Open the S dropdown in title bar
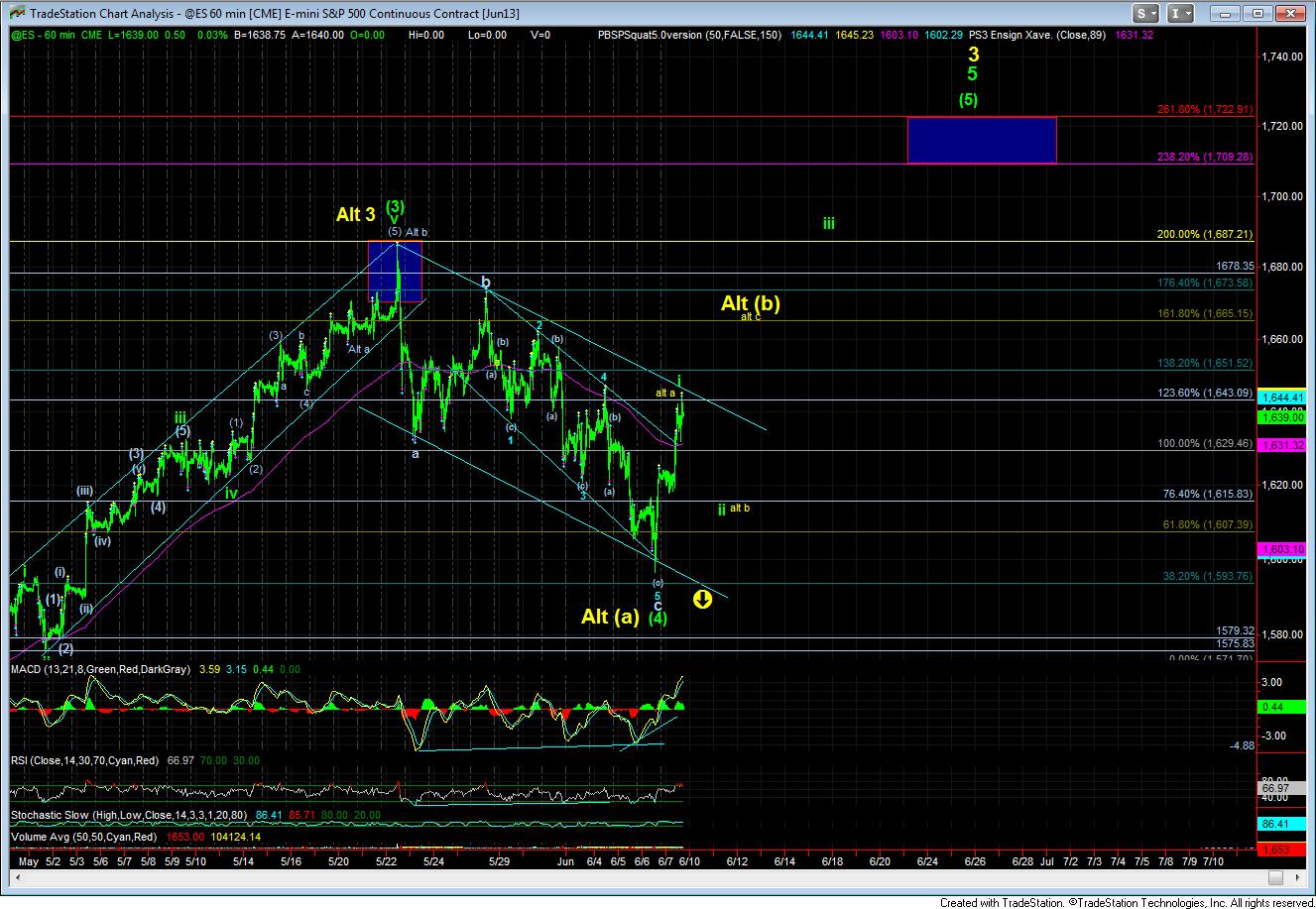1316x909 pixels. (x=1146, y=14)
